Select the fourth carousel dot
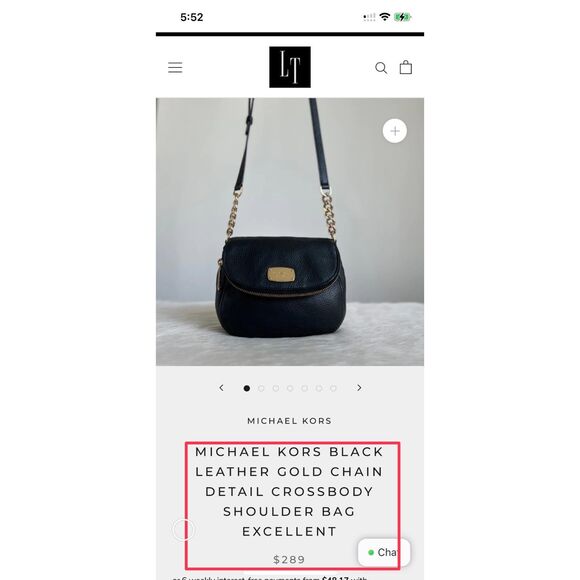This screenshot has width=580, height=580. point(290,388)
